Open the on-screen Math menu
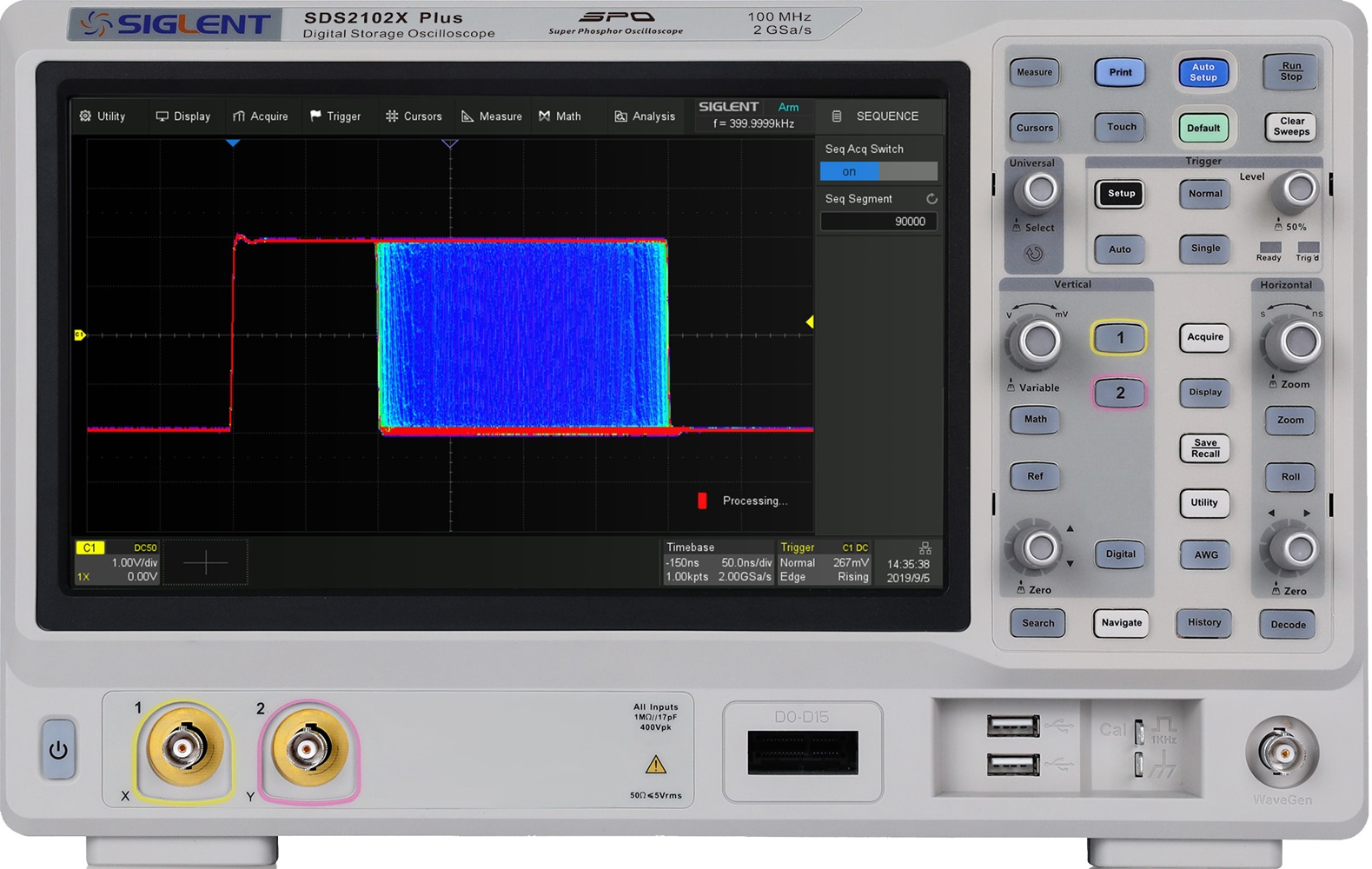This screenshot has height=869, width=1372. [x=560, y=116]
